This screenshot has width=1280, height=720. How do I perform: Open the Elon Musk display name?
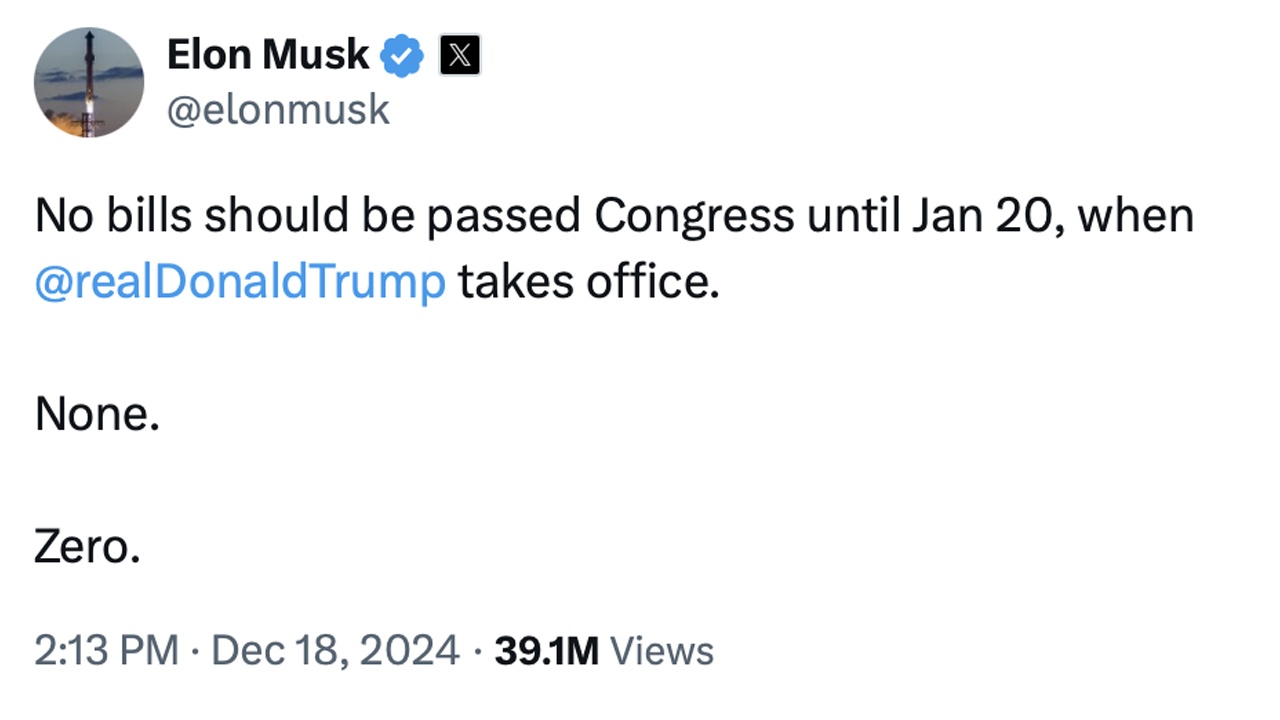[268, 55]
